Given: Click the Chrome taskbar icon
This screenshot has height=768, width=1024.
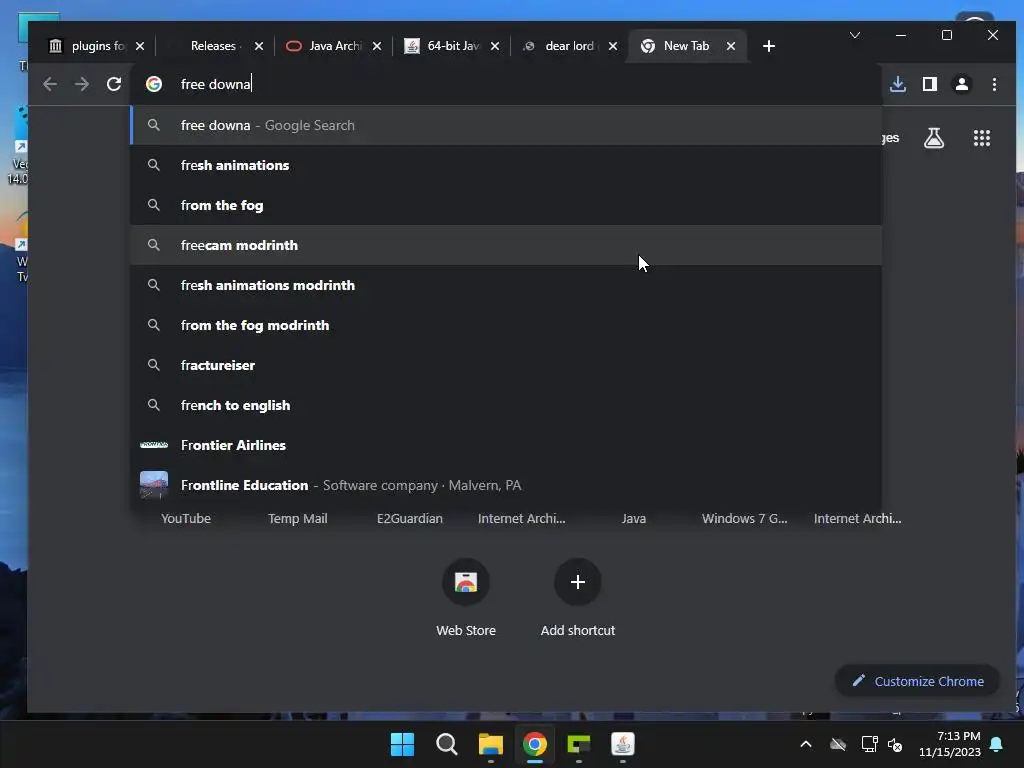Looking at the screenshot, I should (535, 744).
